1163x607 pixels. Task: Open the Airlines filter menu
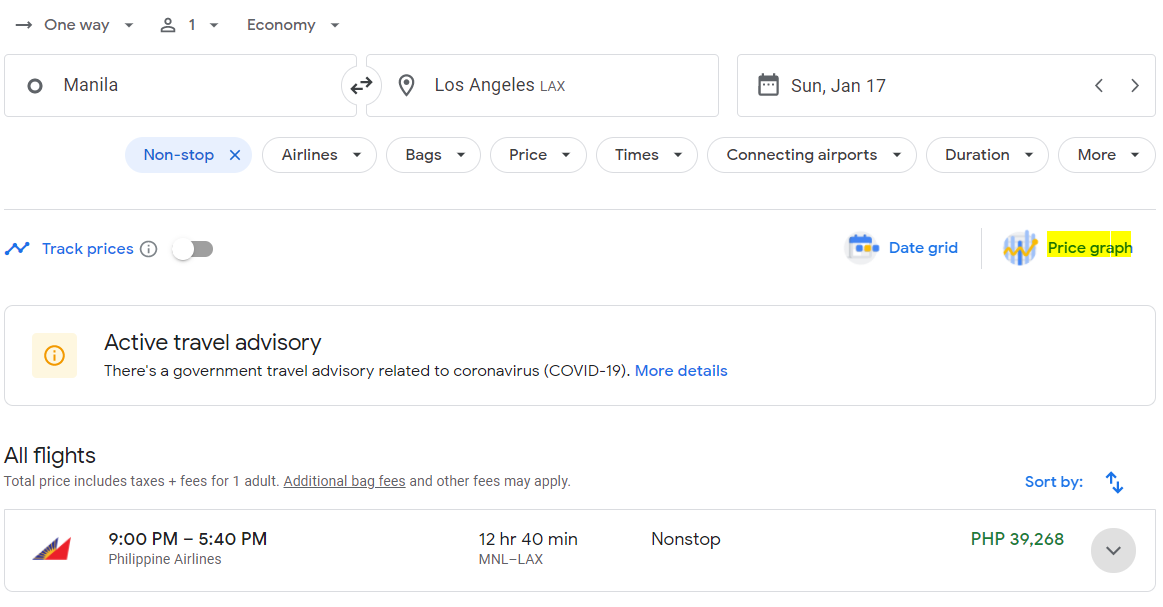[x=320, y=155]
